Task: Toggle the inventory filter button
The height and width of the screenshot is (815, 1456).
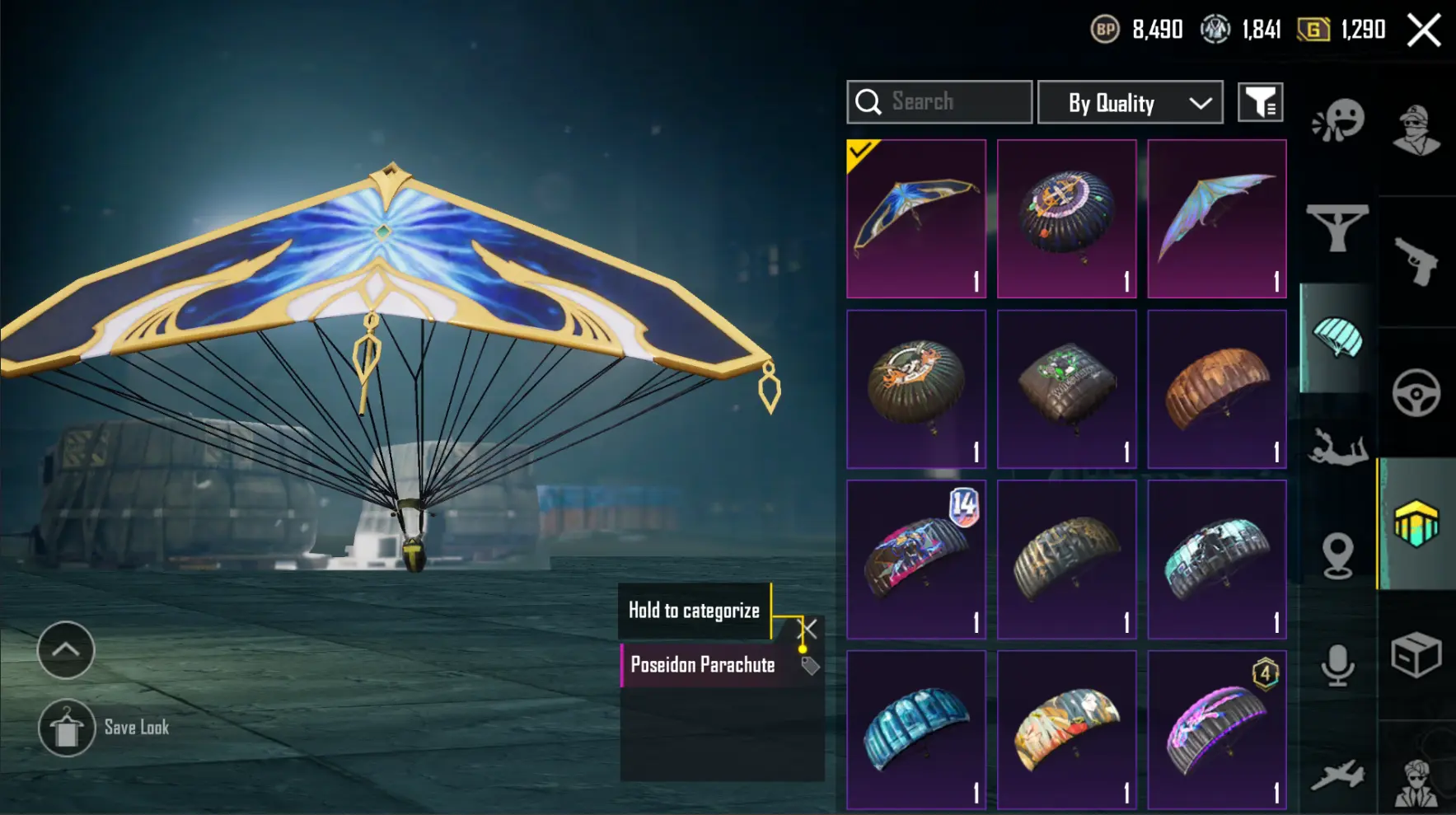Action: coord(1260,103)
